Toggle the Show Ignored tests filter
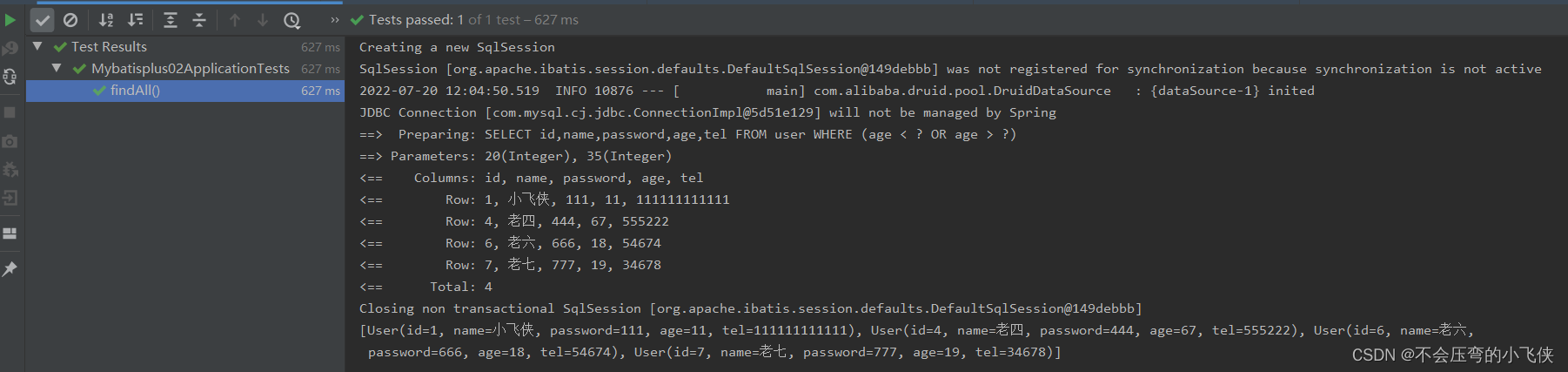This screenshot has height=372, width=1568. (x=70, y=19)
